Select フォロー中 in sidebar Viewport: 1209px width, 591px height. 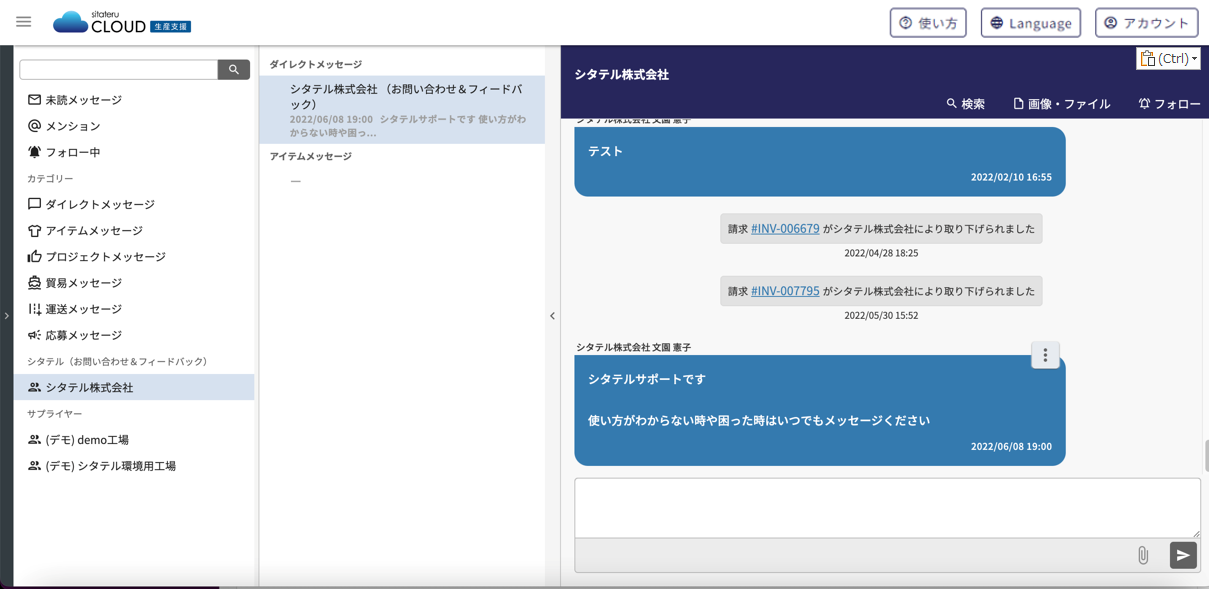(134, 152)
